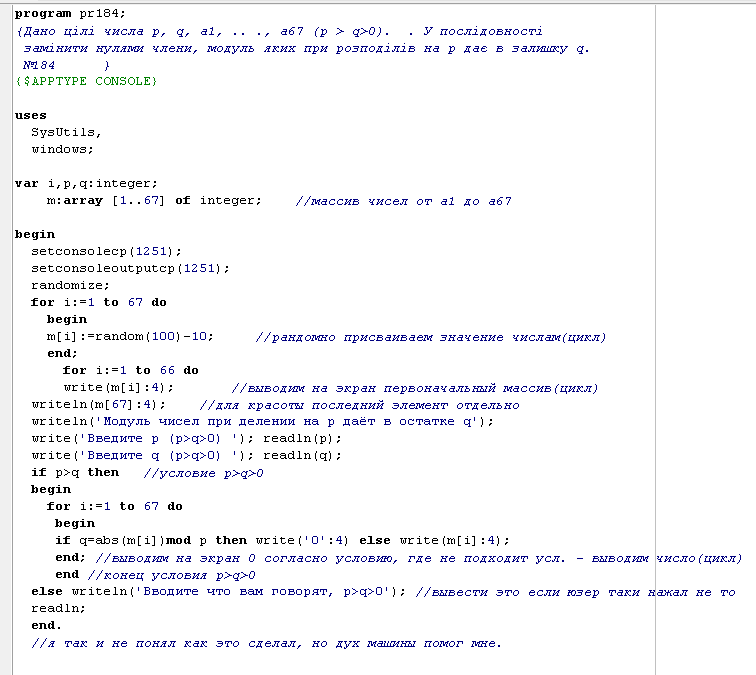Click the 'var i,p,q:integer;' declaration
Viewport: 756px width, 675px height.
(x=86, y=183)
